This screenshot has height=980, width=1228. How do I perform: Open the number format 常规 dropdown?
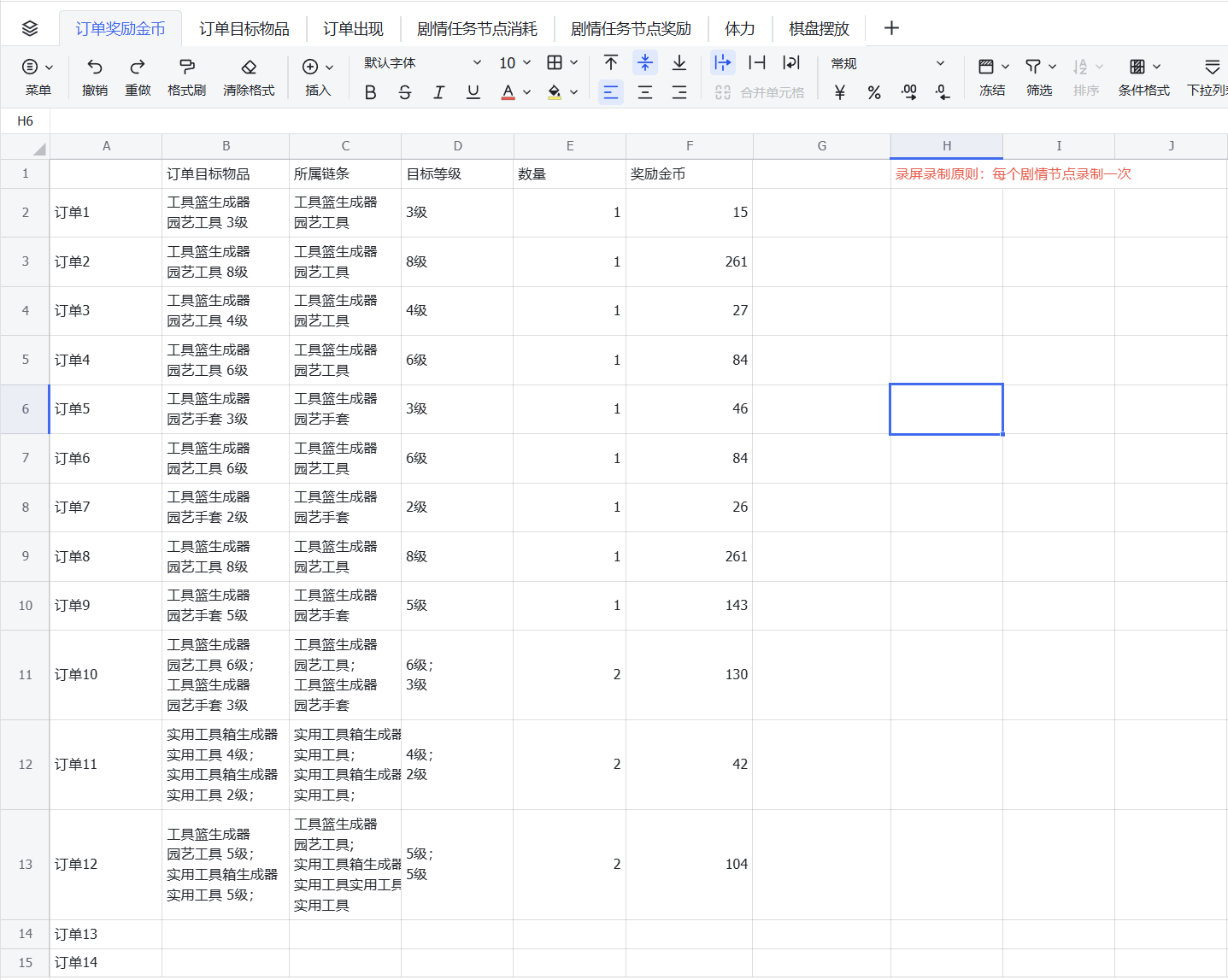pos(888,63)
